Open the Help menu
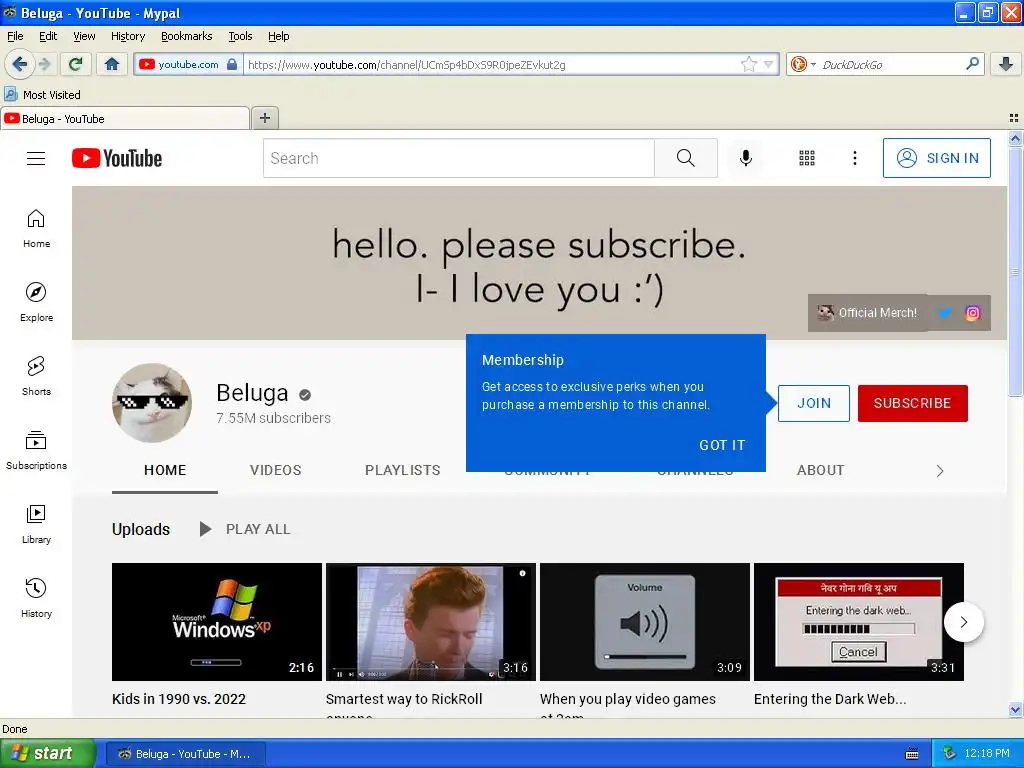 pyautogui.click(x=279, y=36)
